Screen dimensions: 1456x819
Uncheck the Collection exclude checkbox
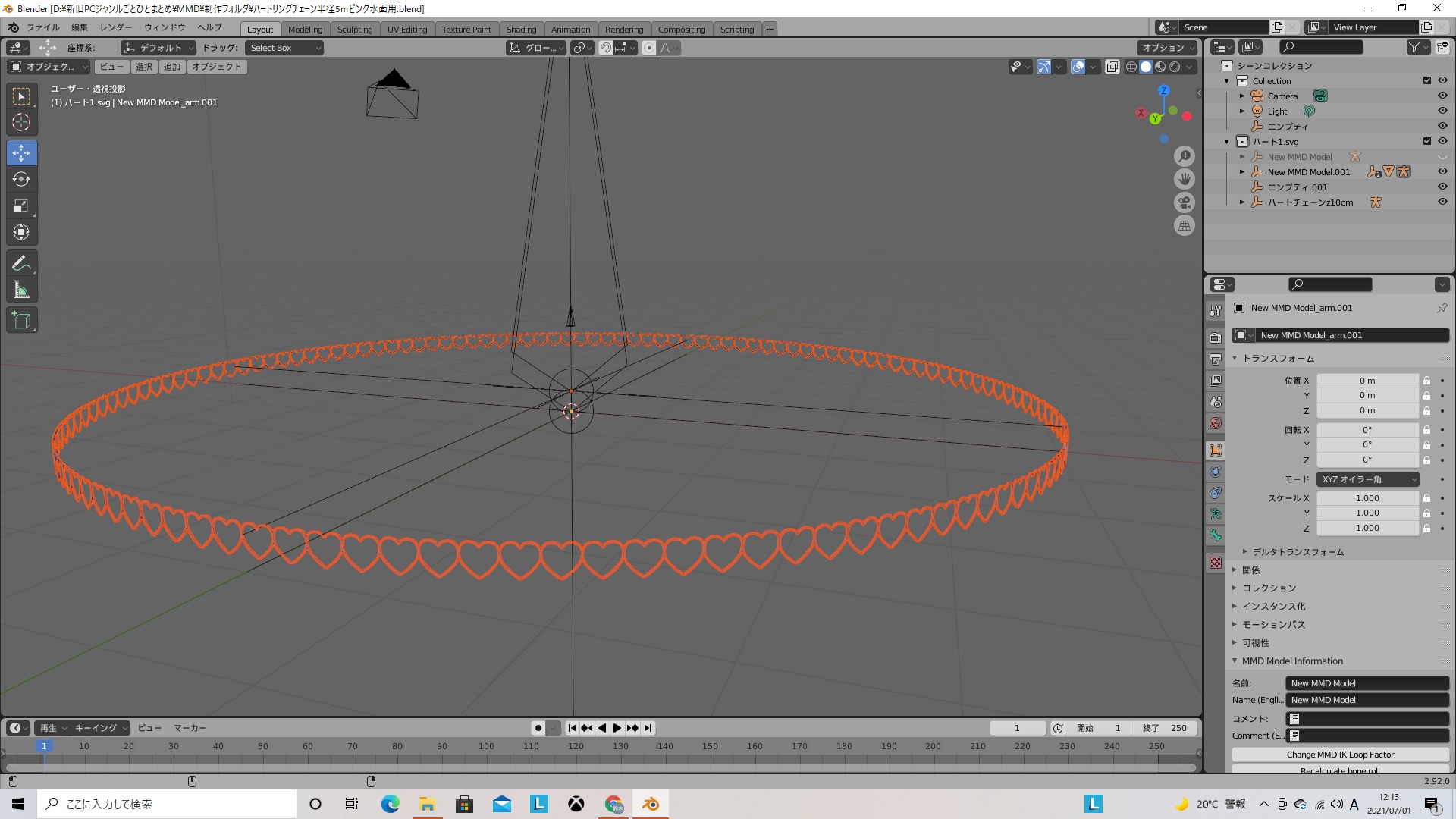pyautogui.click(x=1427, y=81)
